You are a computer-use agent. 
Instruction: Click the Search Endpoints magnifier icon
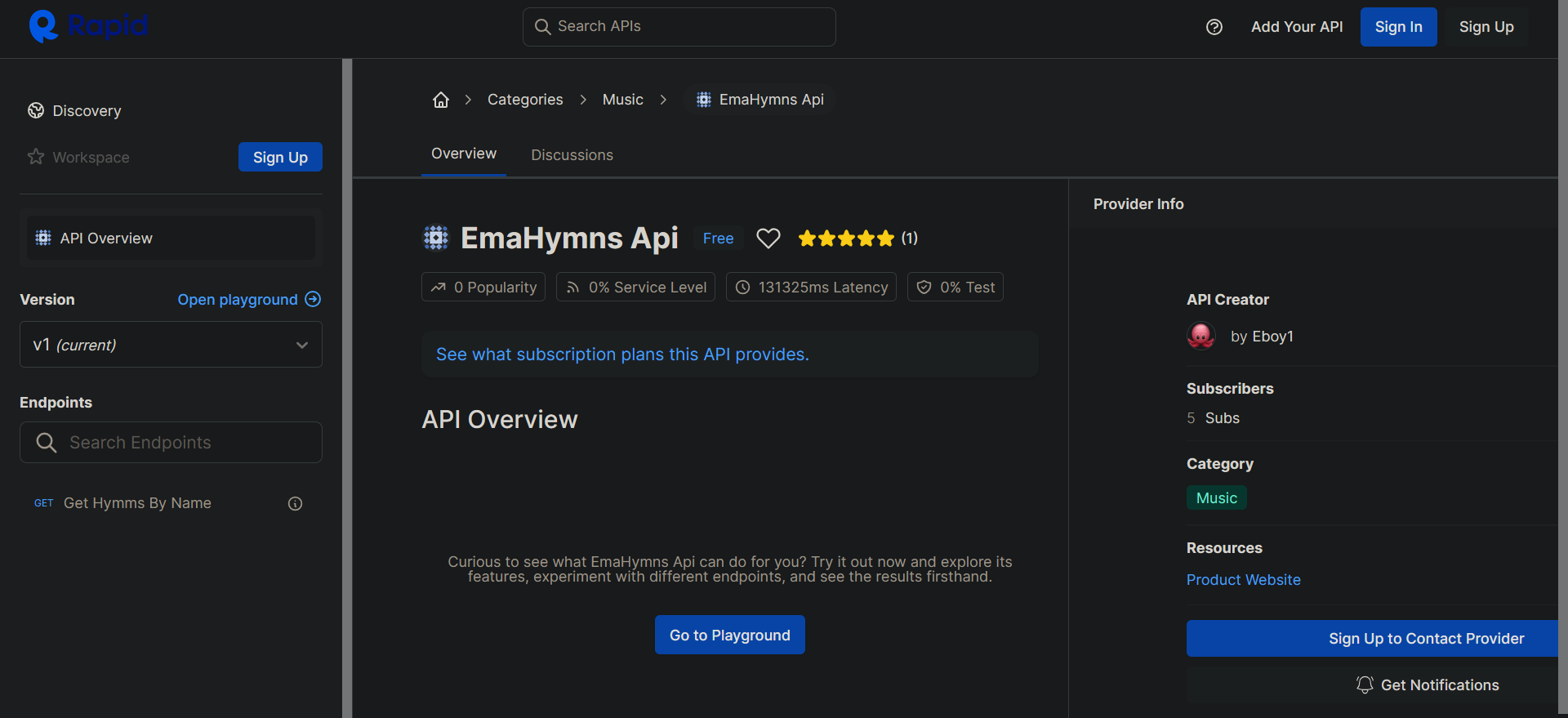click(47, 443)
